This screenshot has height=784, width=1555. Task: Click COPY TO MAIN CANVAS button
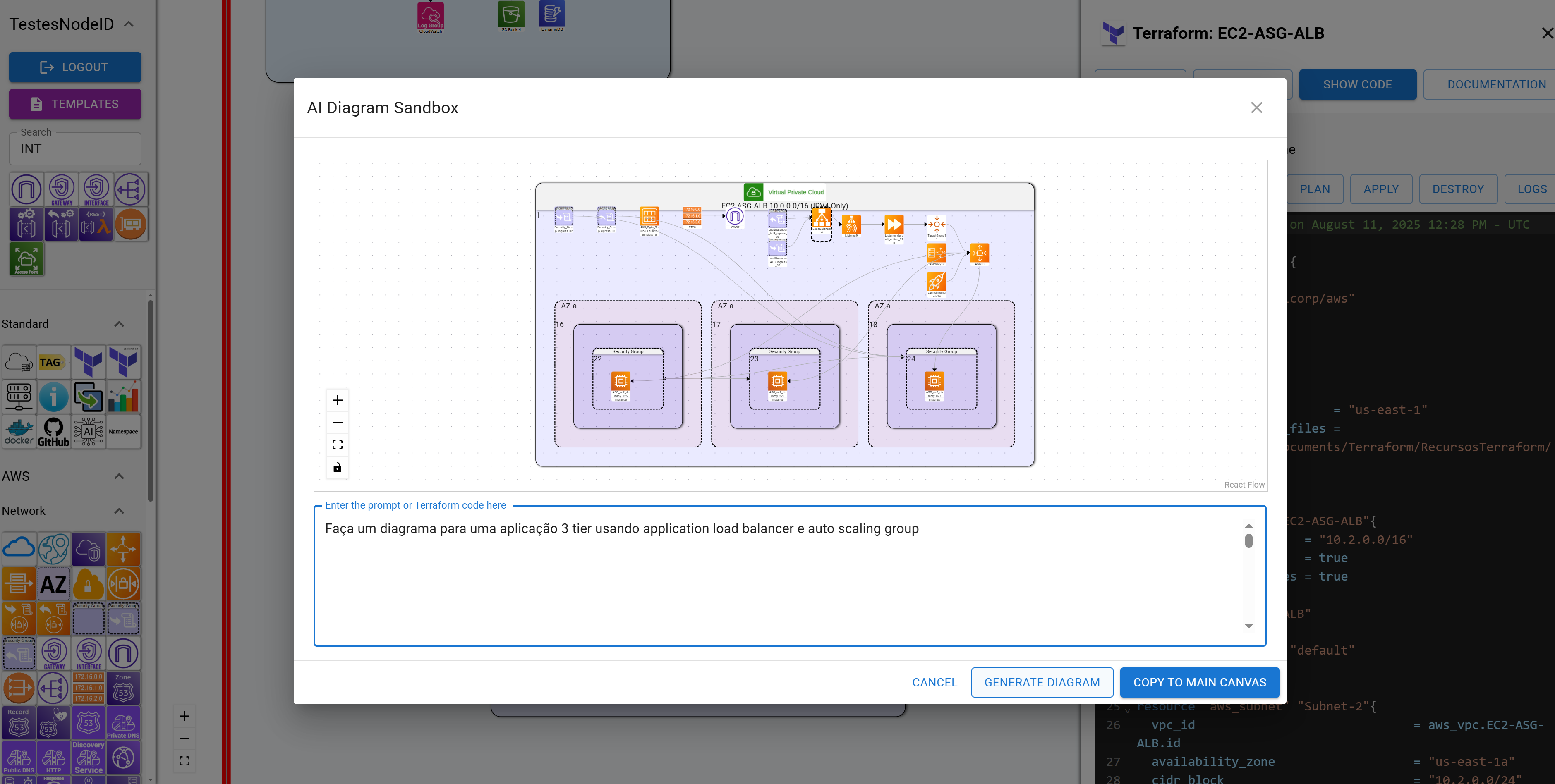coord(1200,682)
